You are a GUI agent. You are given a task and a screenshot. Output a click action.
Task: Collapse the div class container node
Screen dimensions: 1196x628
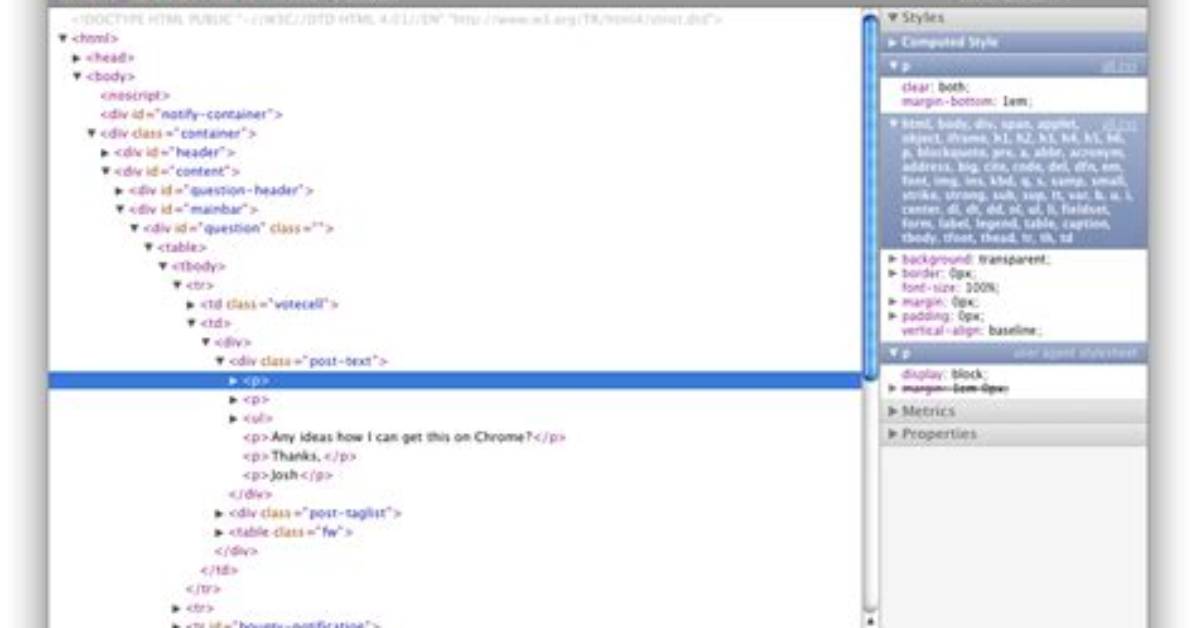click(x=92, y=134)
